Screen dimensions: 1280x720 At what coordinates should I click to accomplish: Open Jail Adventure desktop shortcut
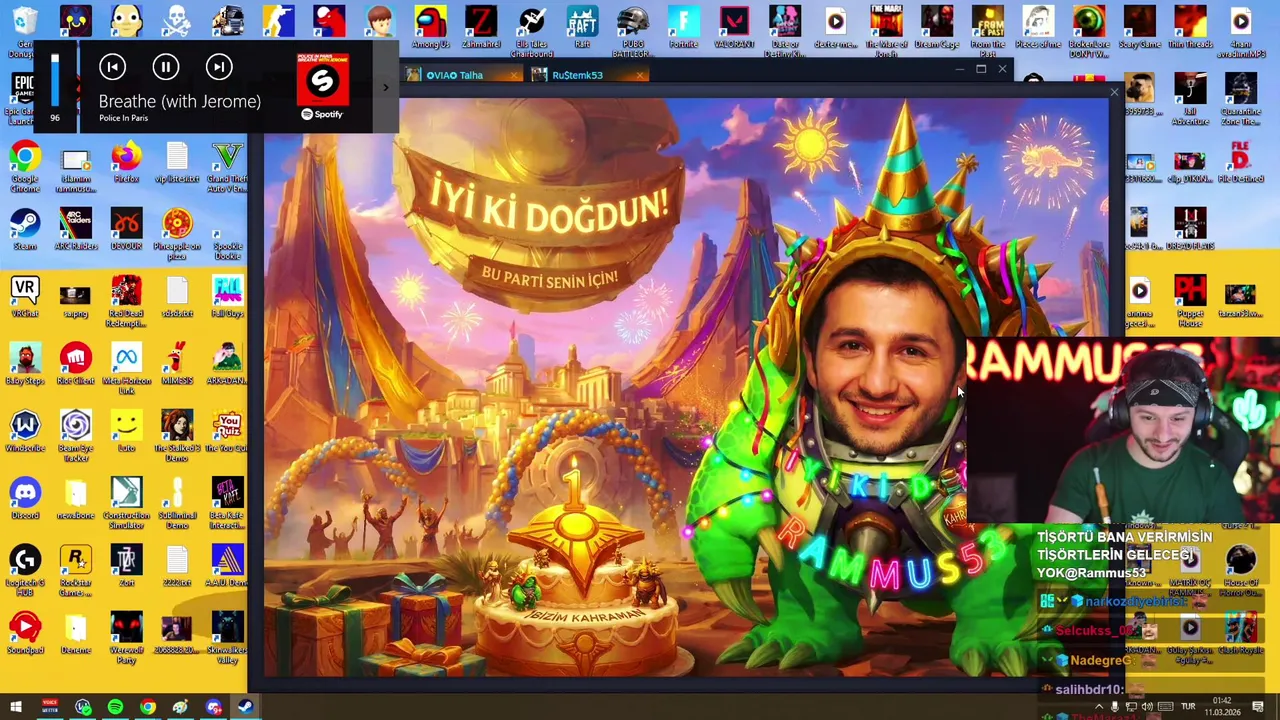[x=1190, y=101]
